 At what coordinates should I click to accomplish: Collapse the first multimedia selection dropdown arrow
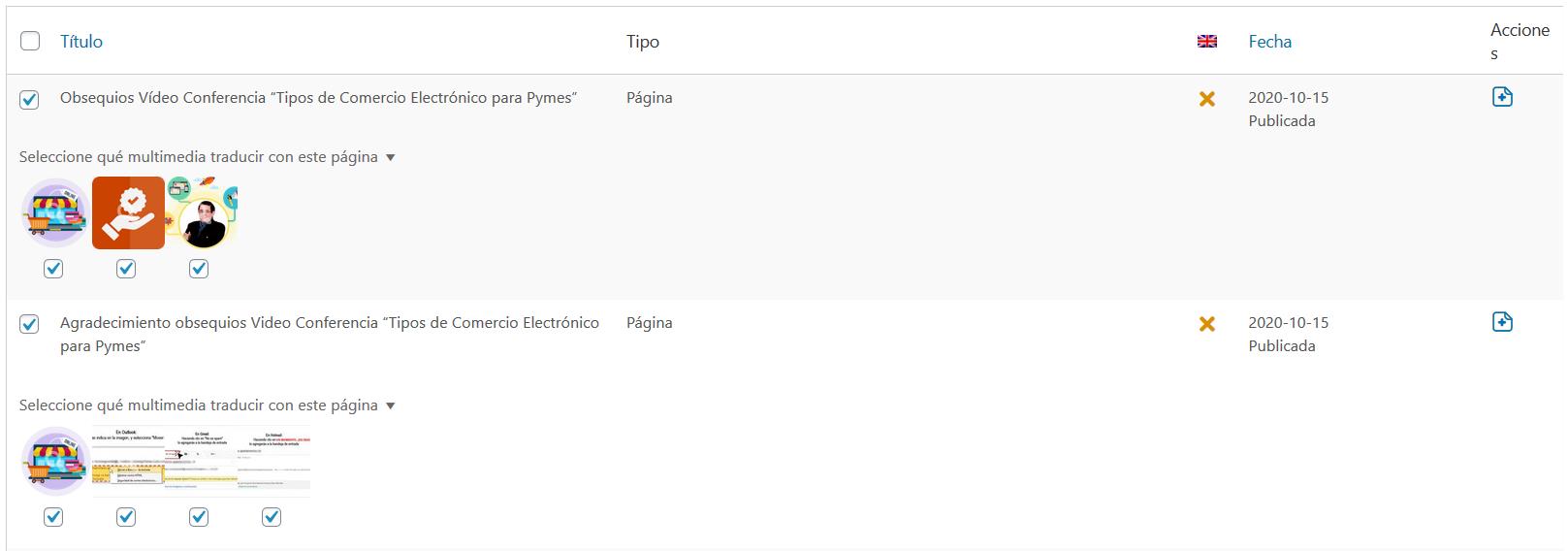click(391, 157)
